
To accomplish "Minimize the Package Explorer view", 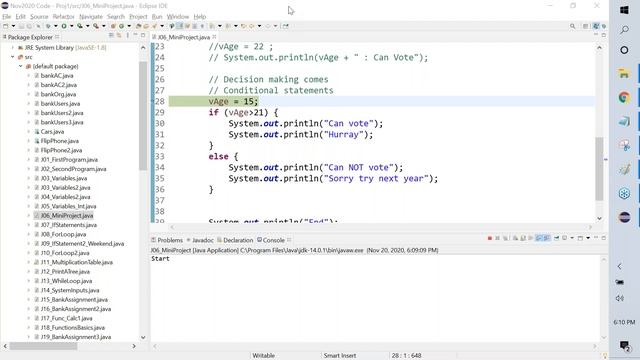I will [x=135, y=36].
